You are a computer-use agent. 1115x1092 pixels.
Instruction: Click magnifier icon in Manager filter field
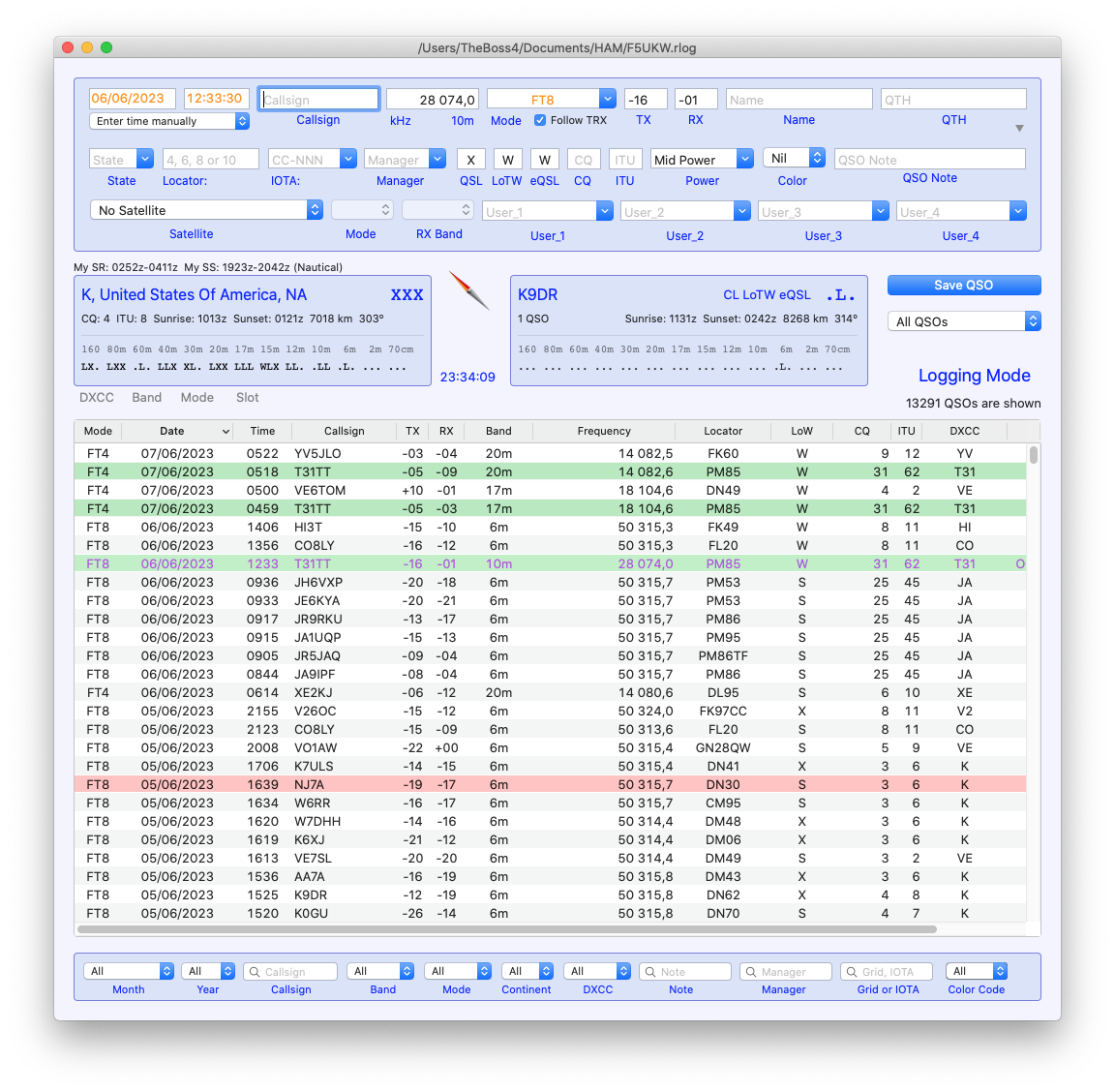[x=750, y=972]
